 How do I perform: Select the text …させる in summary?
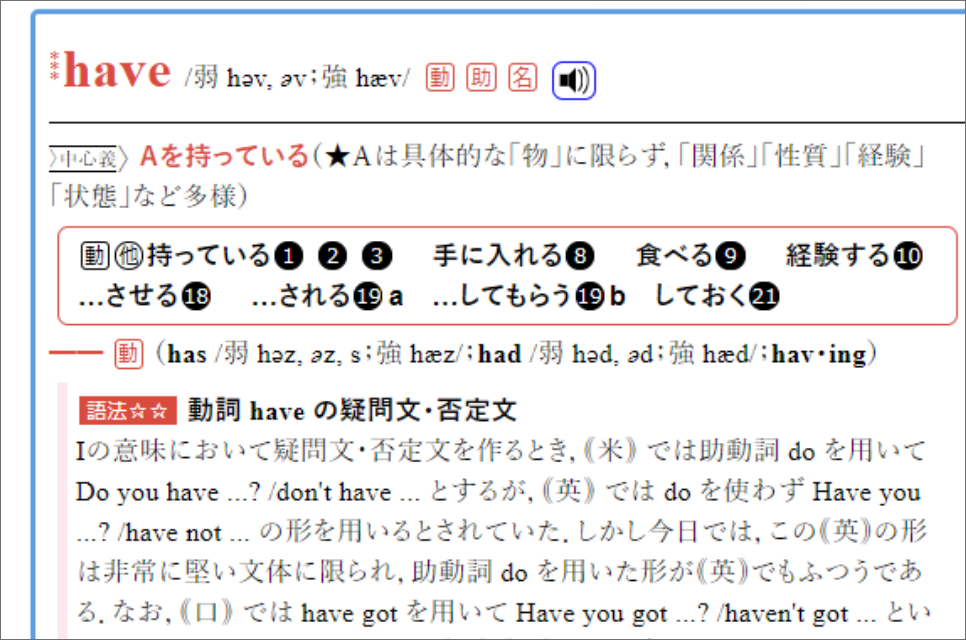click(x=129, y=296)
